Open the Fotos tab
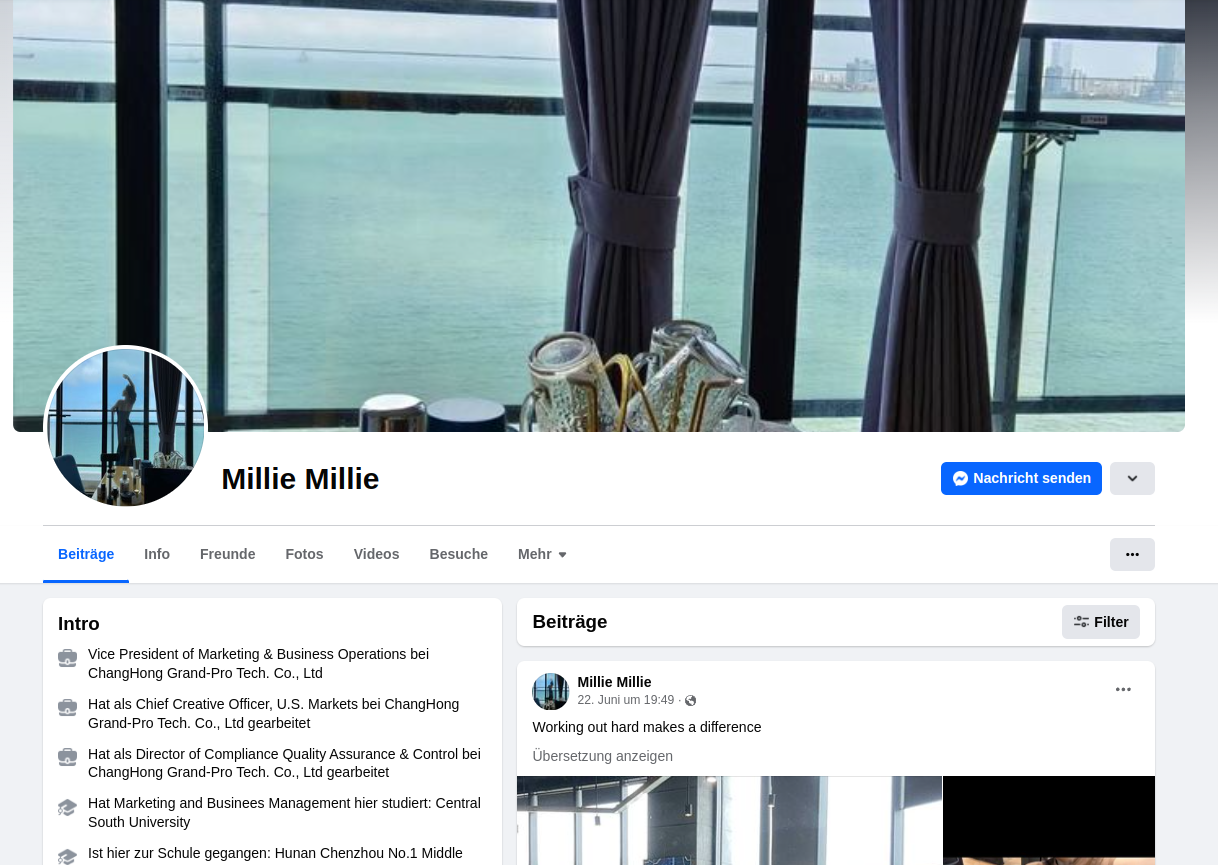1218x865 pixels. click(x=304, y=554)
